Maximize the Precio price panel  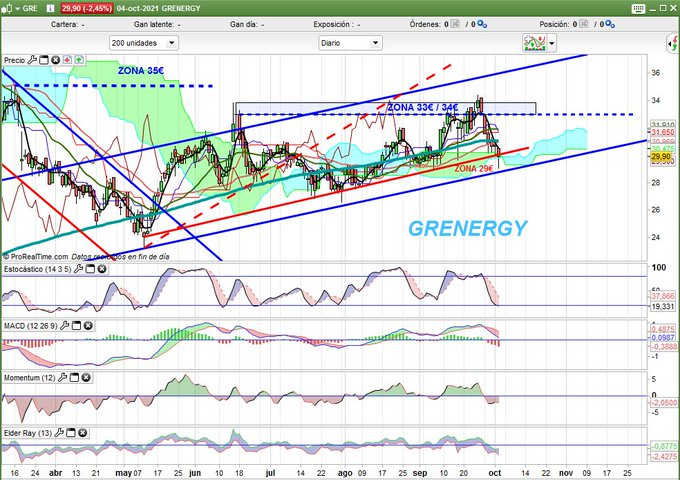44,60
